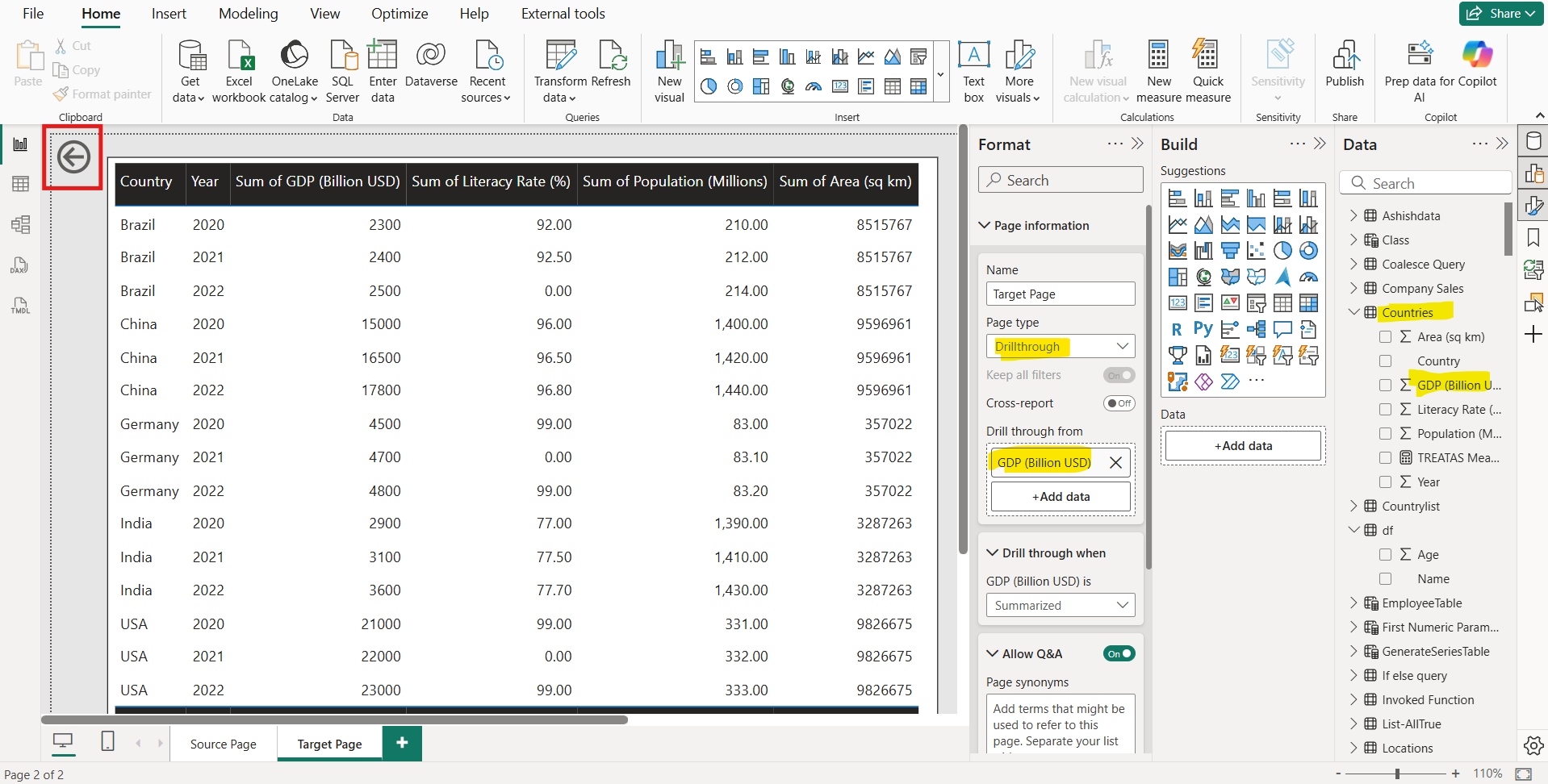Screen dimensions: 1548x784
Task: Disable the Allow Q&A toggle
Action: click(1119, 653)
